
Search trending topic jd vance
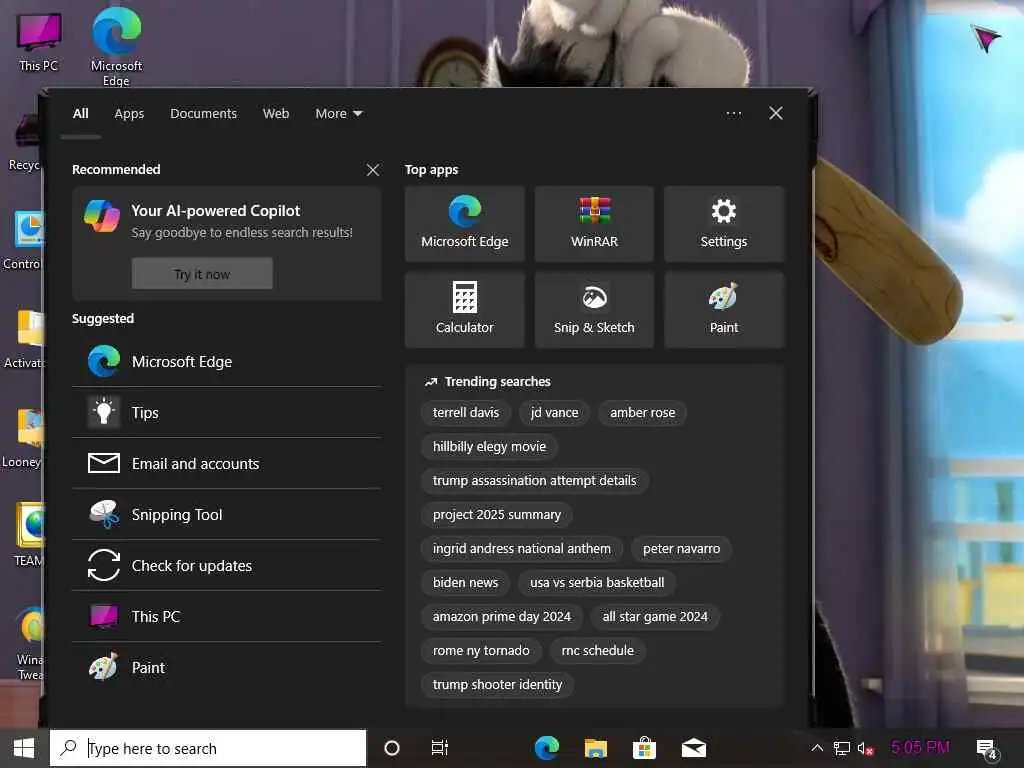(x=554, y=413)
